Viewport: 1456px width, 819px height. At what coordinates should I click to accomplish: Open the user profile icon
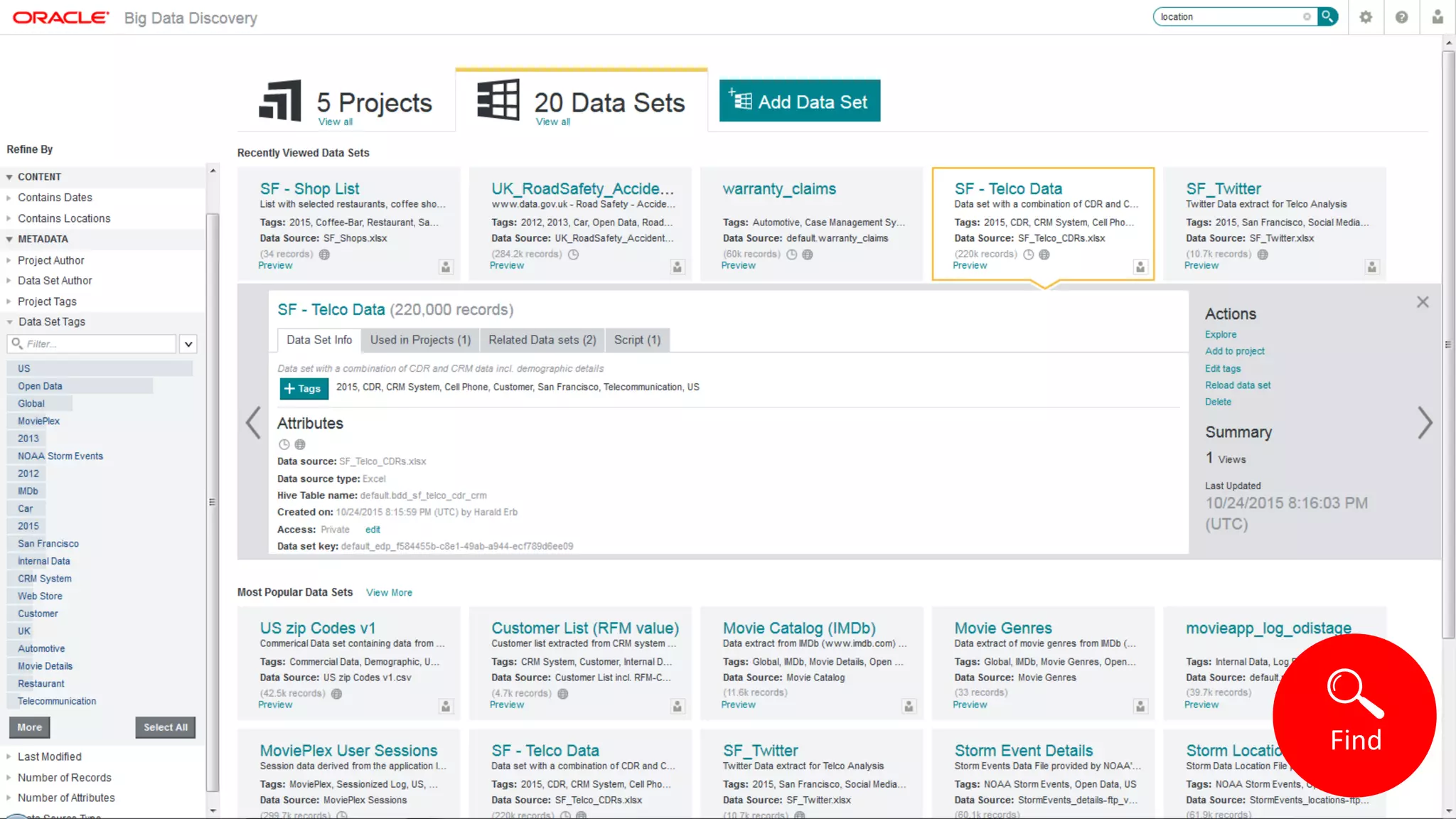pos(1437,17)
